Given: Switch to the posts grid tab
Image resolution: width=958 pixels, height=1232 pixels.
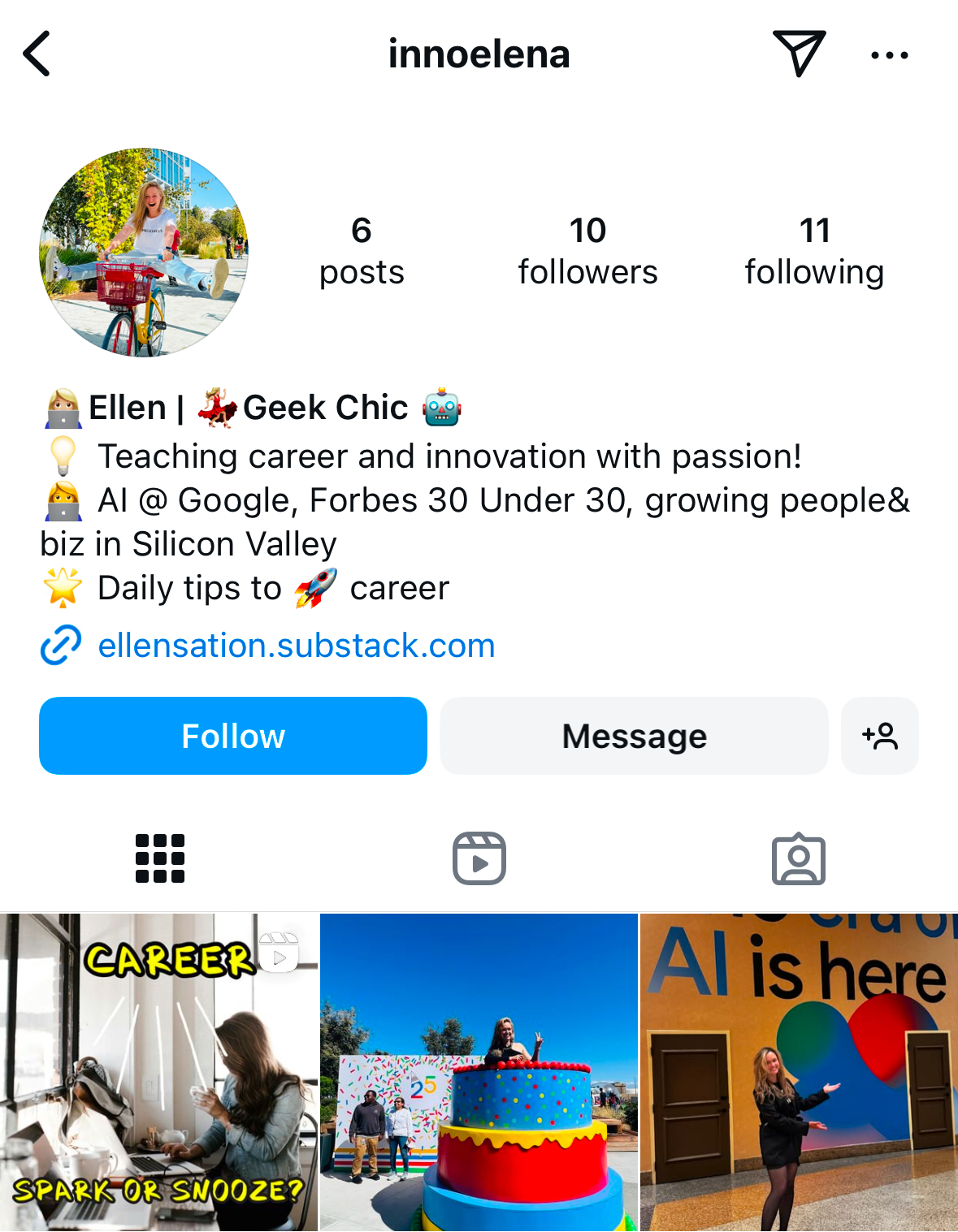Looking at the screenshot, I should (x=160, y=858).
